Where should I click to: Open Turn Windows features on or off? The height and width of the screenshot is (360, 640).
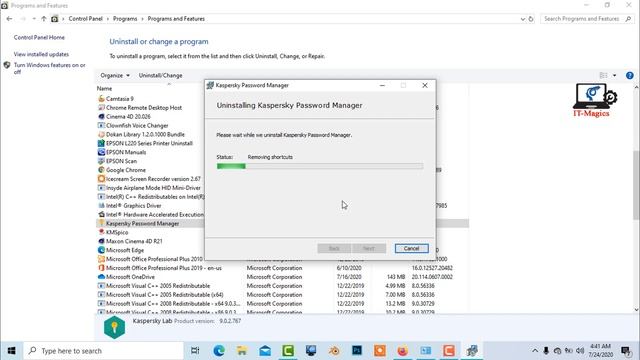[49, 68]
